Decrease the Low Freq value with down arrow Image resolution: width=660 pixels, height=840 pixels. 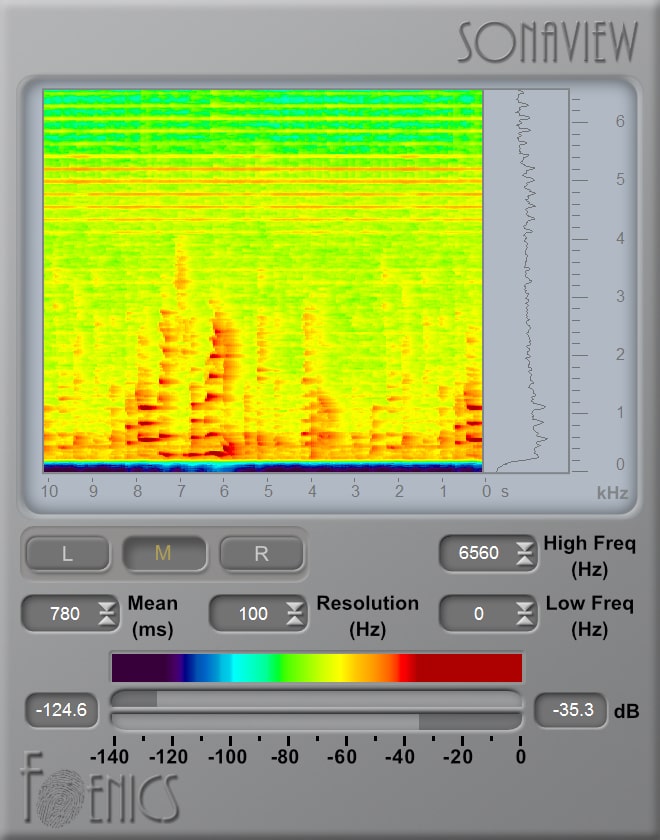point(524,620)
